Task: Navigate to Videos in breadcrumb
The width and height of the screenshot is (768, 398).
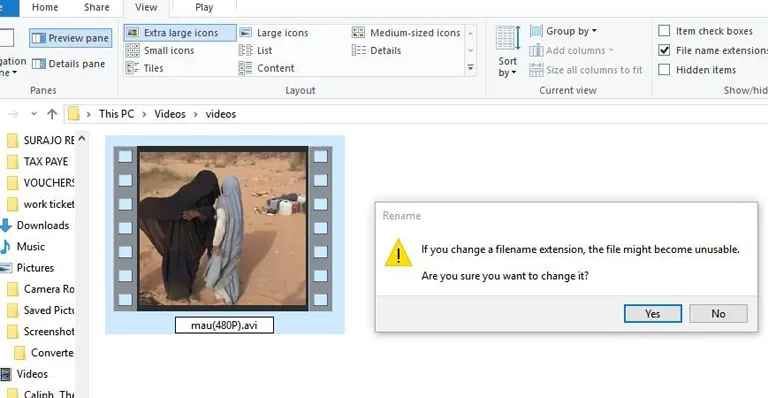Action: pyautogui.click(x=170, y=114)
